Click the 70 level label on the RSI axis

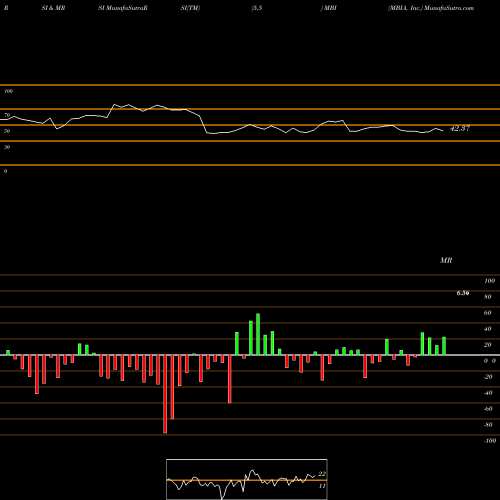point(7,115)
